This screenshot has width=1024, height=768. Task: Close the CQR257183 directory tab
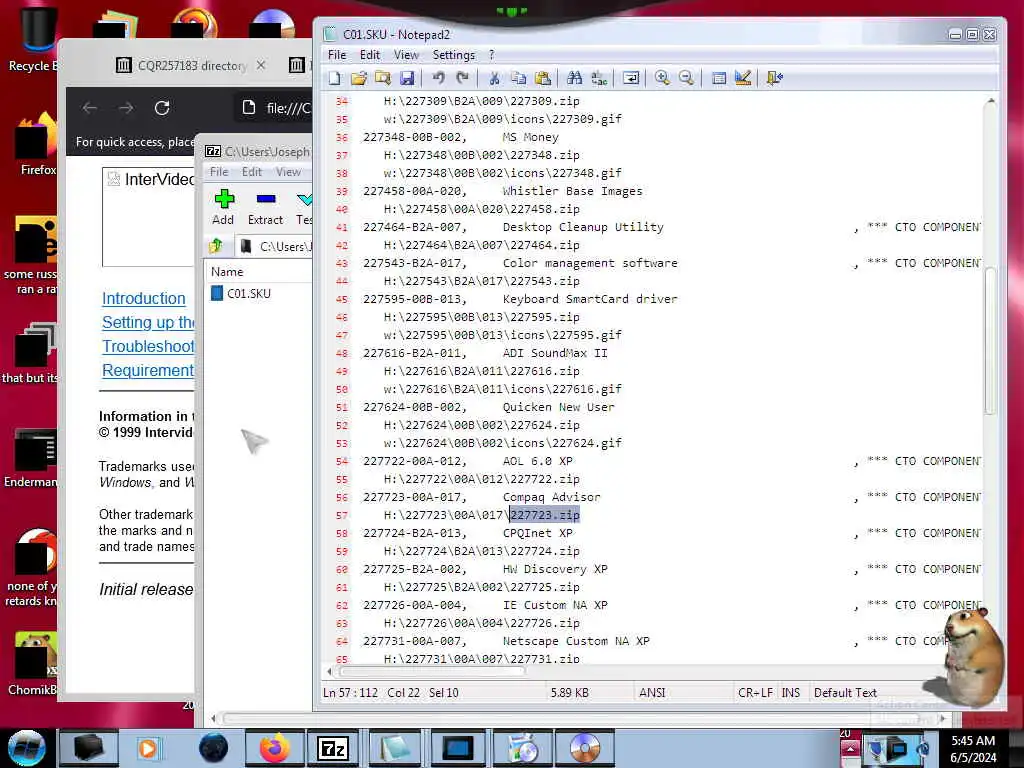point(261,65)
